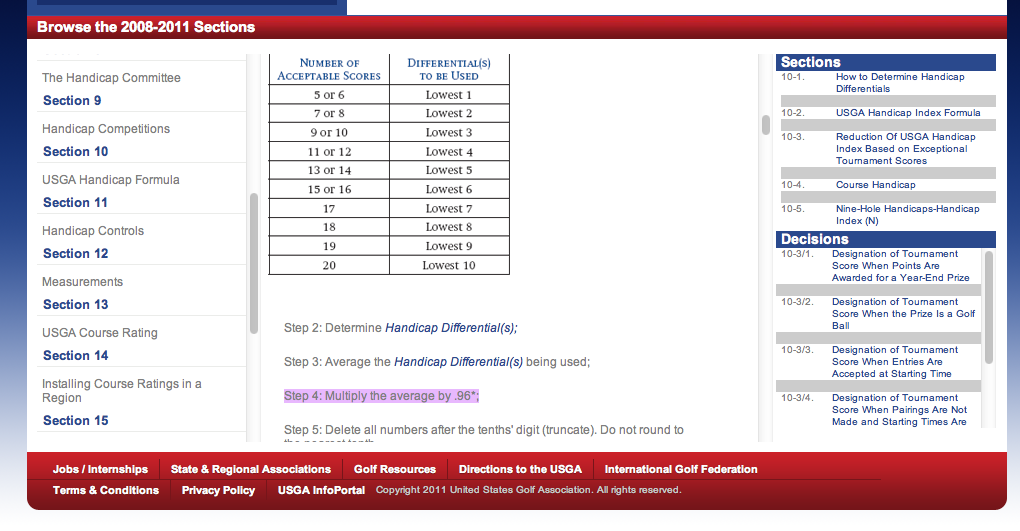
Task: Open Section 14 USGA Course Rating
Action: [x=75, y=355]
